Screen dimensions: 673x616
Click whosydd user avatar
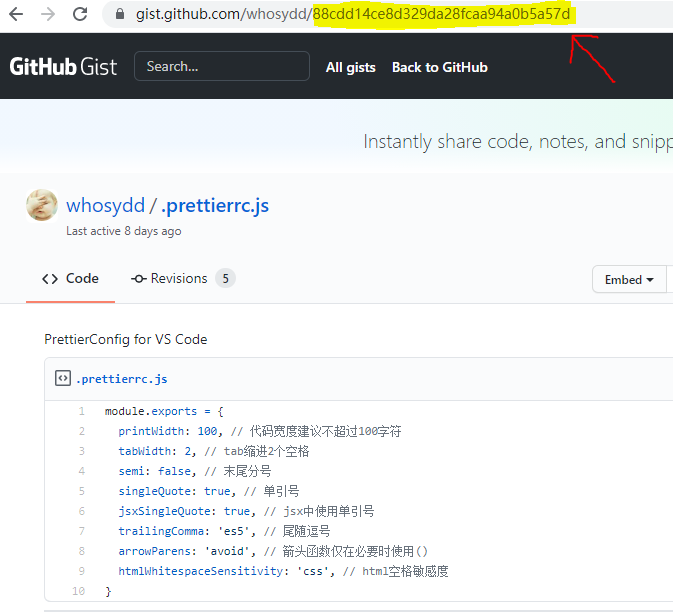tap(42, 205)
